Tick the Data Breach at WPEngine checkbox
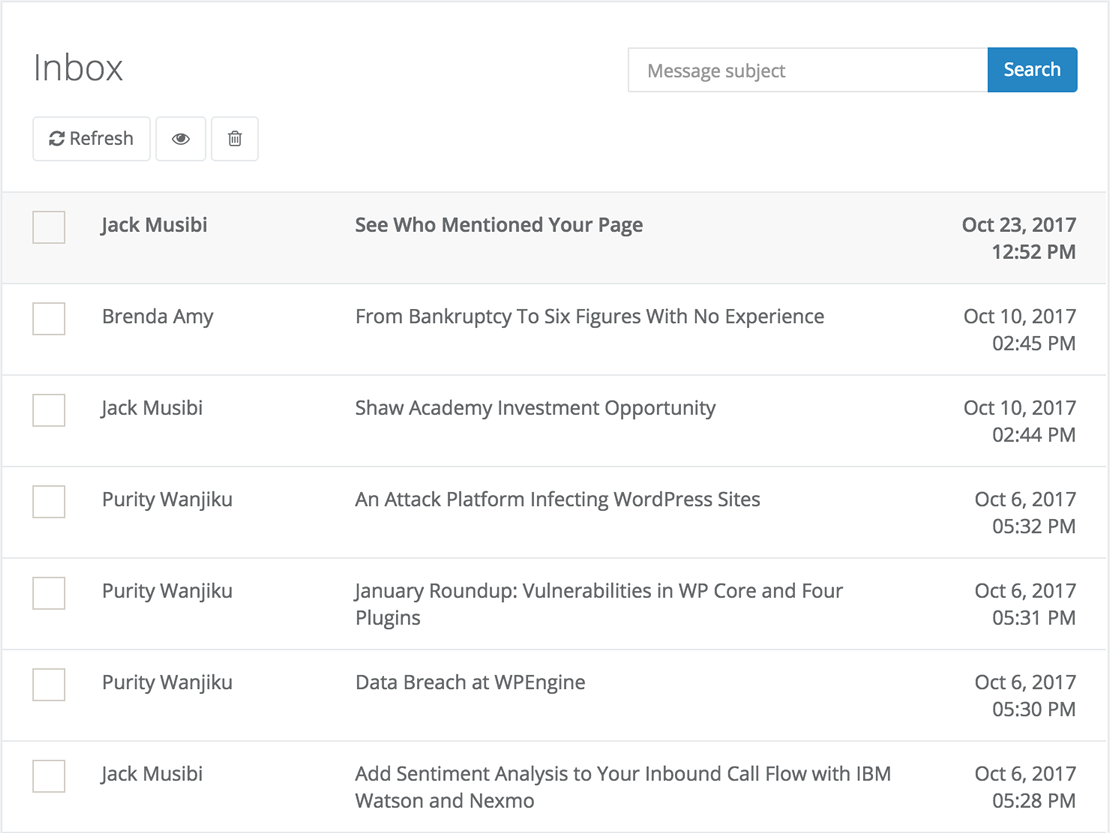 pos(49,684)
